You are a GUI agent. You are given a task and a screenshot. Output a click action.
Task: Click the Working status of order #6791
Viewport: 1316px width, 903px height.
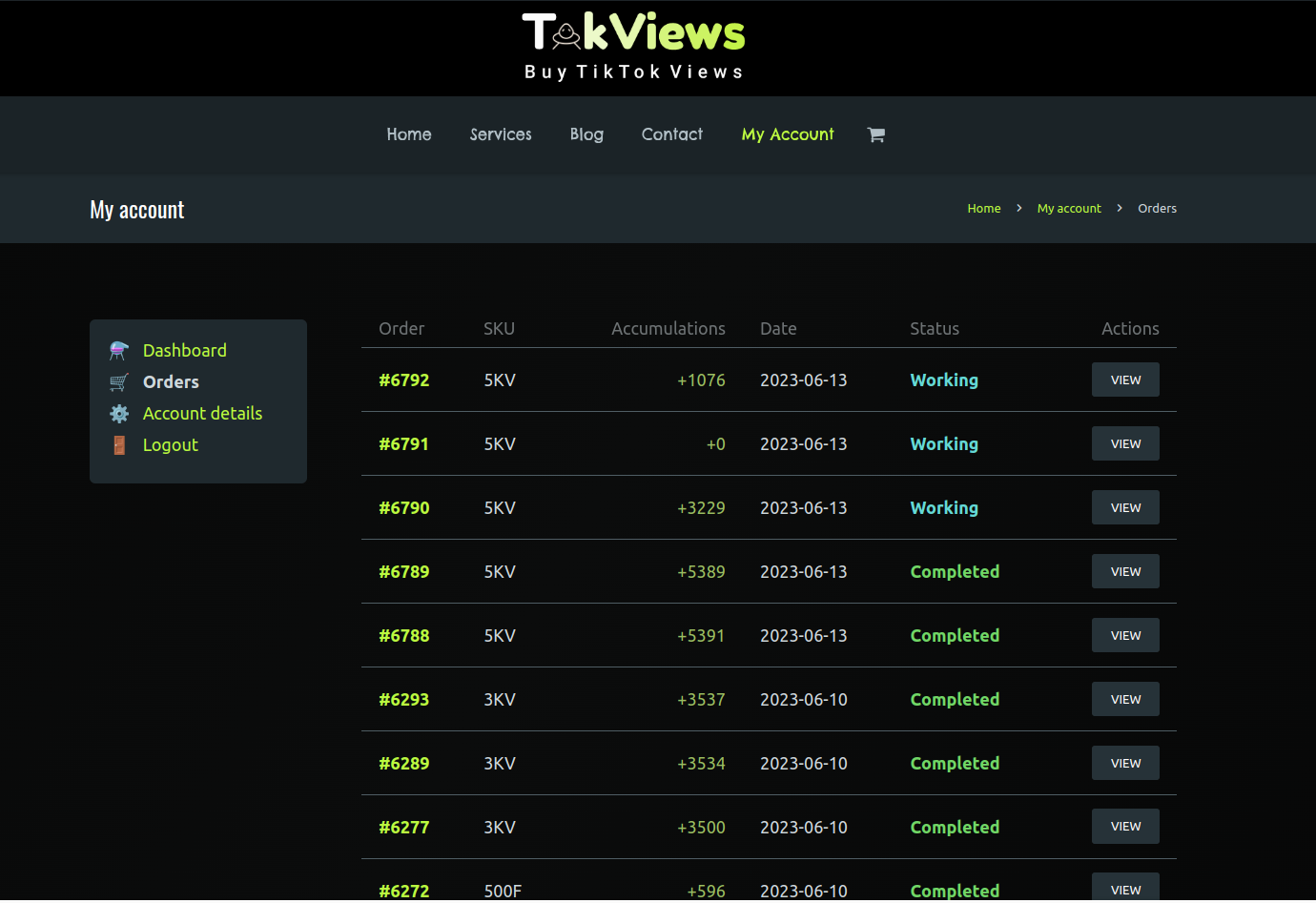944,444
